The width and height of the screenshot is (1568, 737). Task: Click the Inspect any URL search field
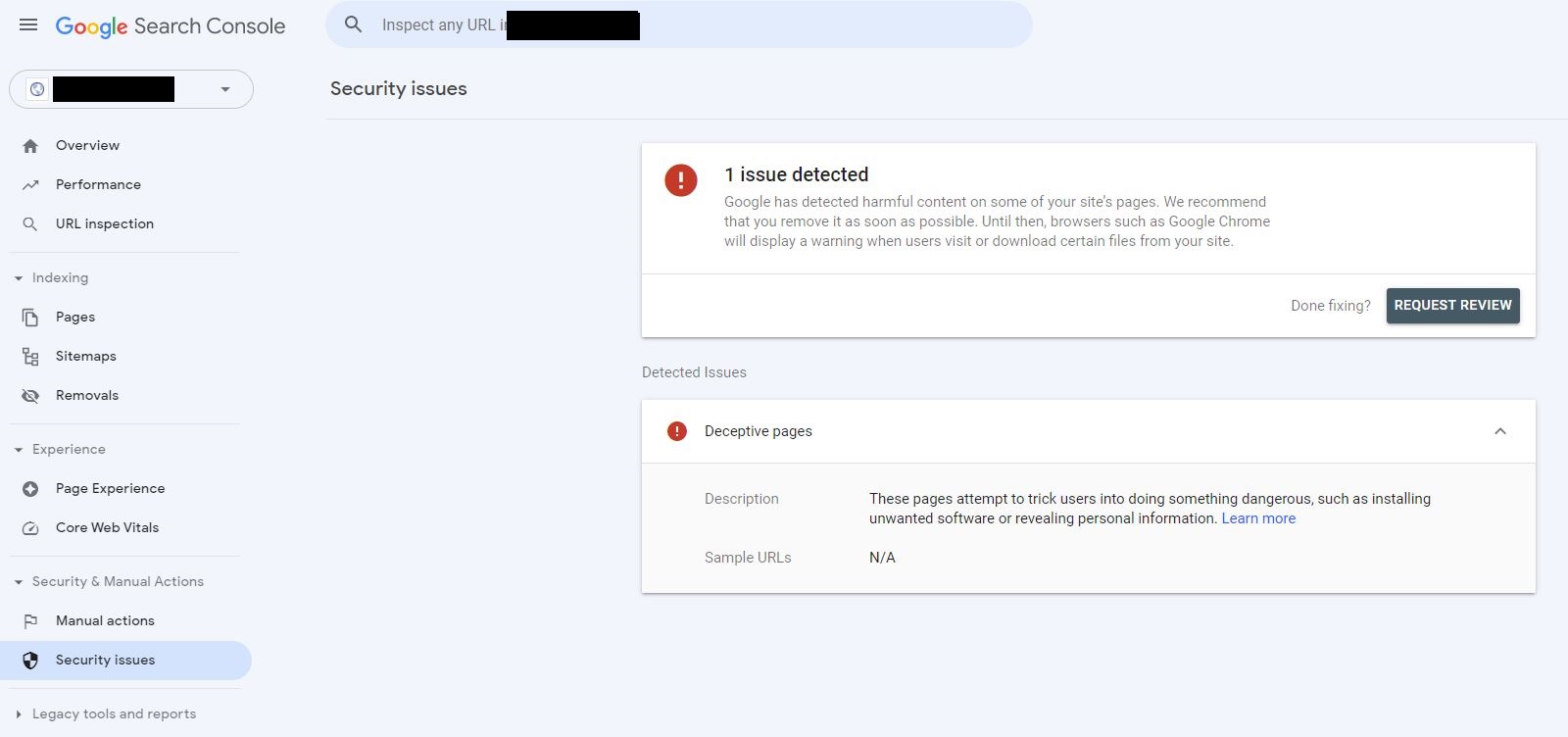pyautogui.click(x=679, y=25)
